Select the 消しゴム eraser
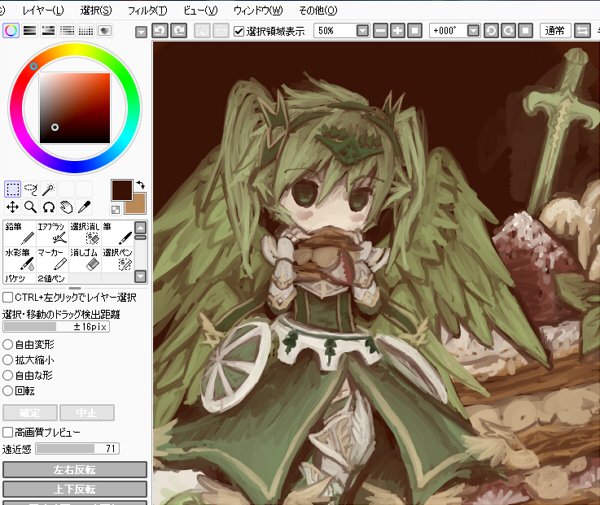This screenshot has width=600, height=505. point(85,259)
